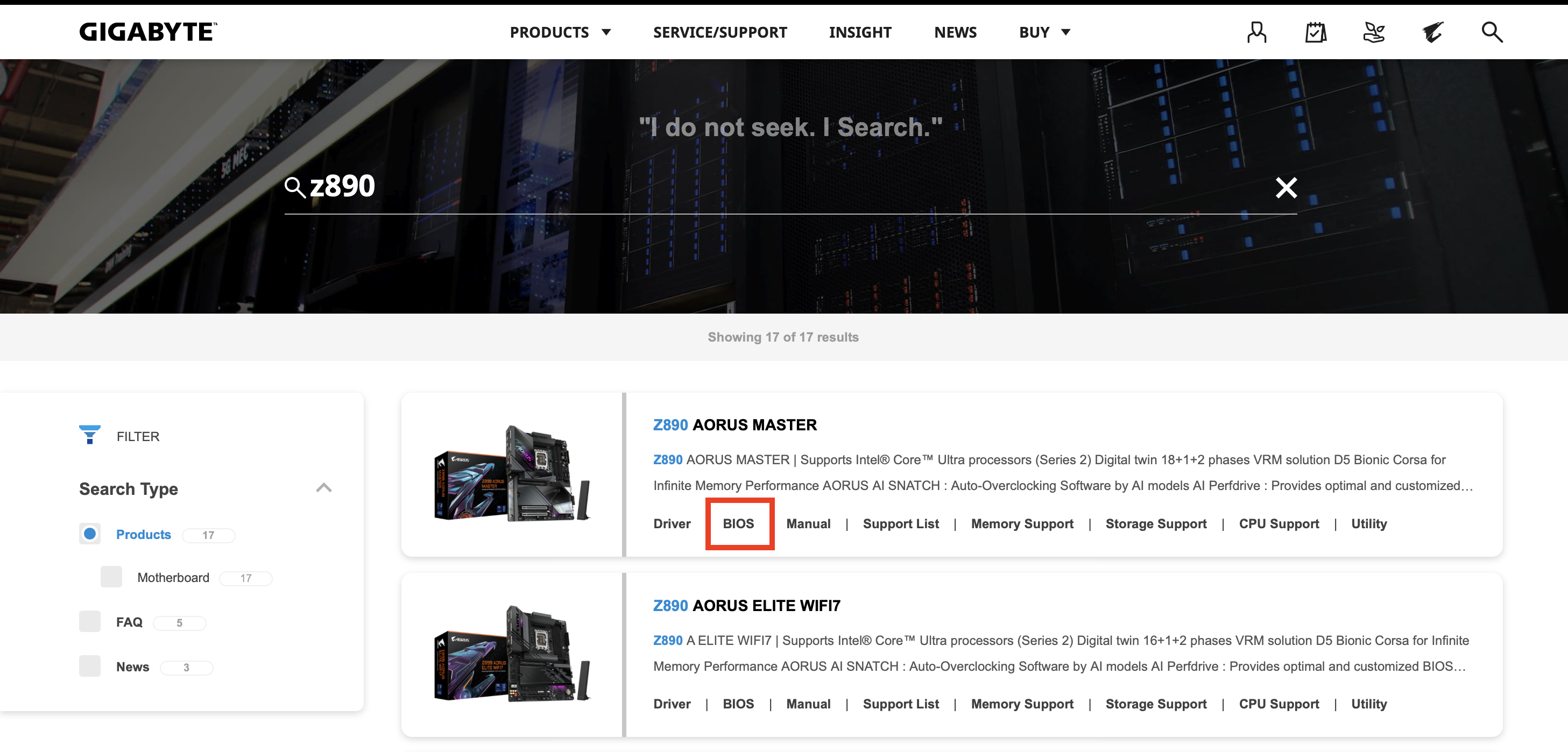Click the GIGABYTE logo
The height and width of the screenshot is (752, 1568).
coord(147,31)
